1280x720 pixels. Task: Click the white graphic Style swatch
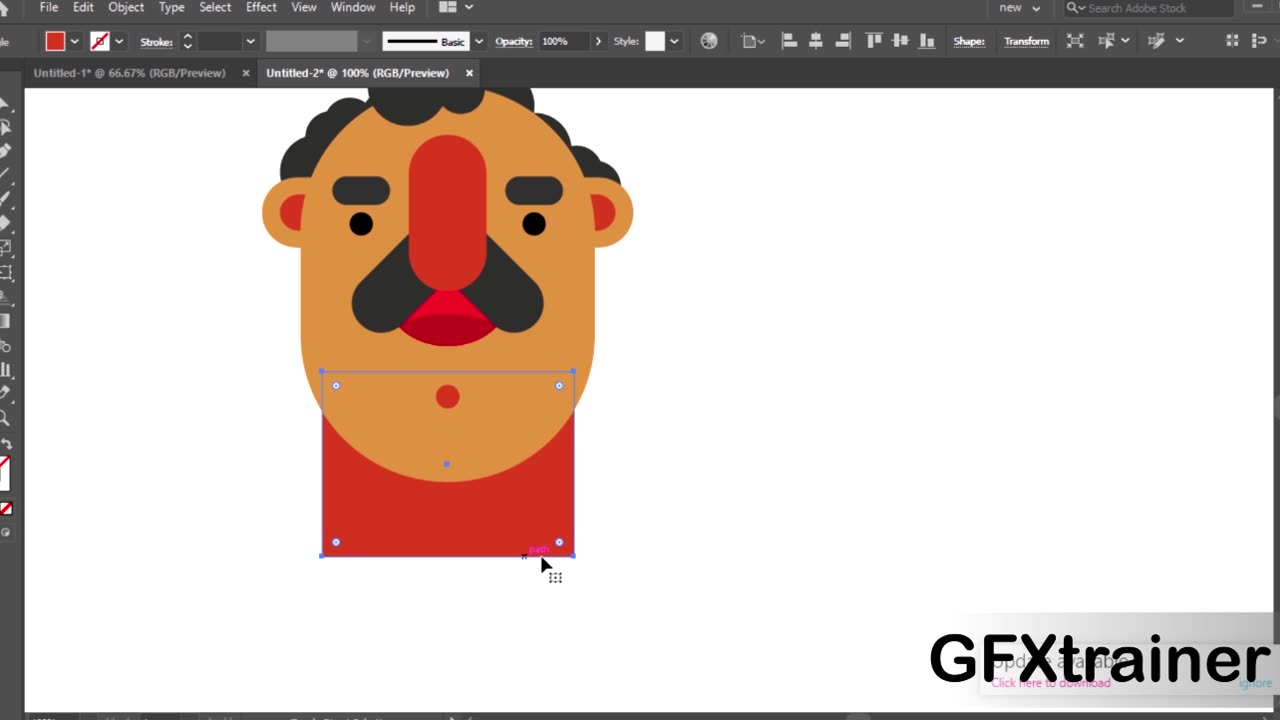(655, 41)
